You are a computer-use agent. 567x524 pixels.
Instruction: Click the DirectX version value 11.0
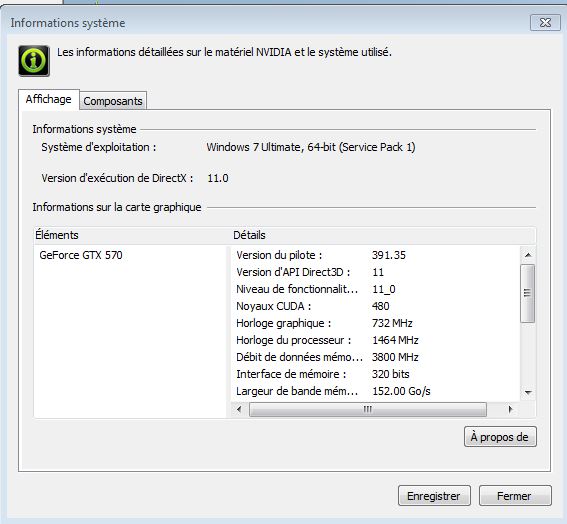coord(218,178)
